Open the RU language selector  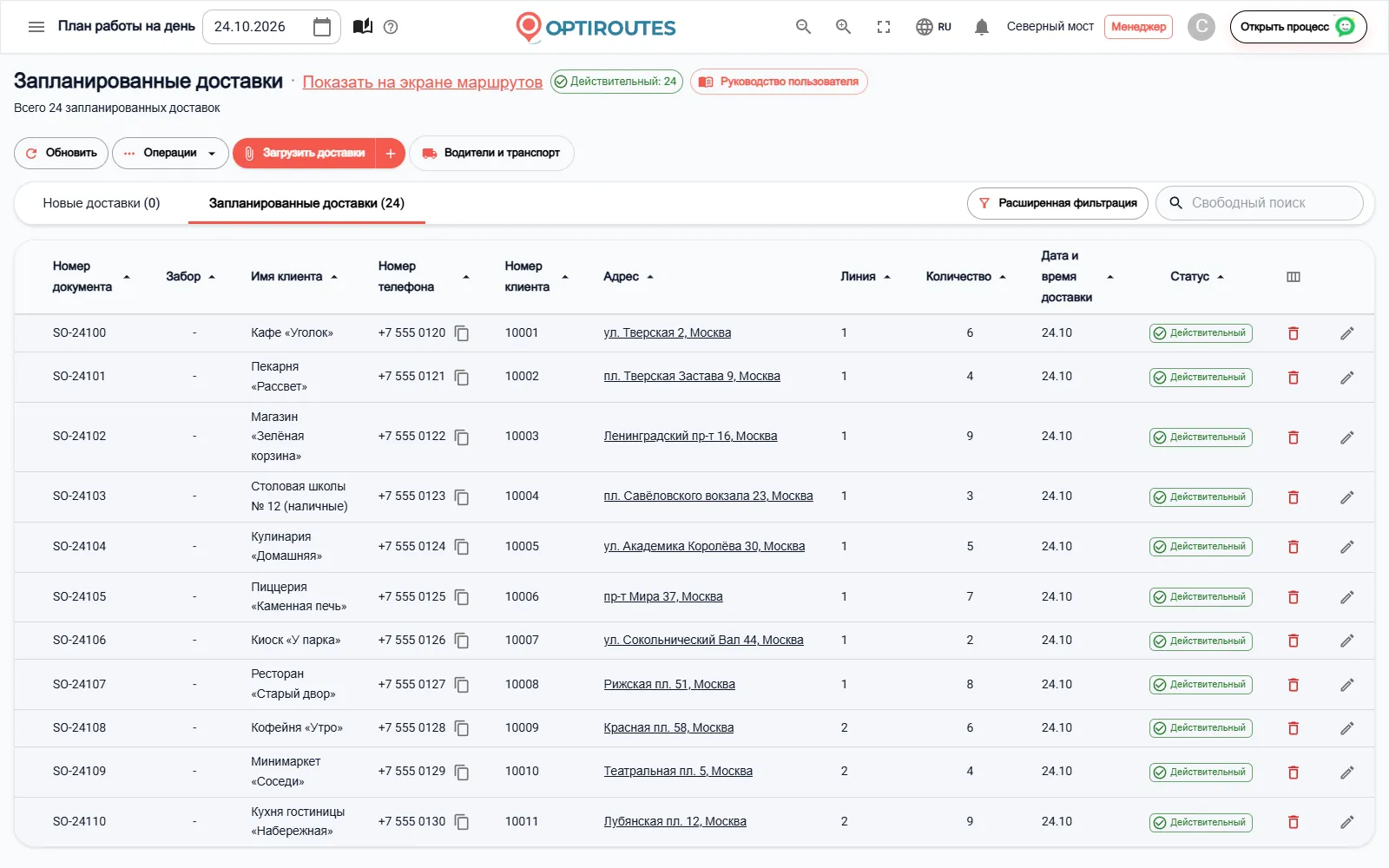933,27
